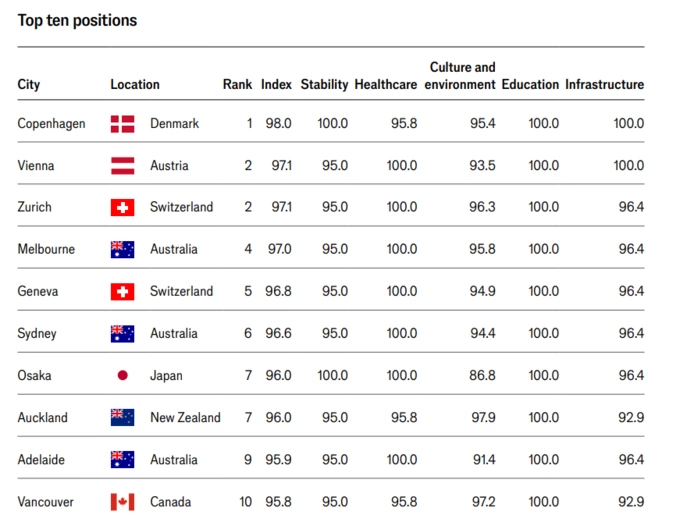Select the Copenhagen city name
Screen dimensions: 680x522
[51, 124]
